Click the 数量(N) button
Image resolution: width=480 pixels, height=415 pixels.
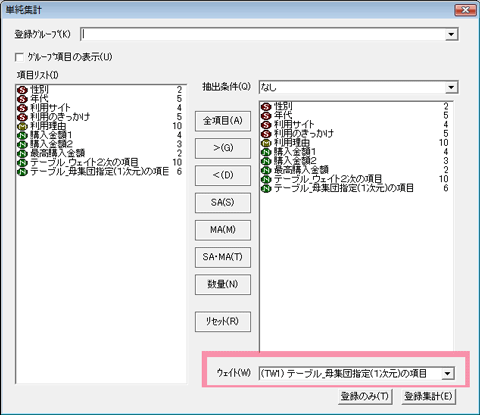click(x=223, y=285)
